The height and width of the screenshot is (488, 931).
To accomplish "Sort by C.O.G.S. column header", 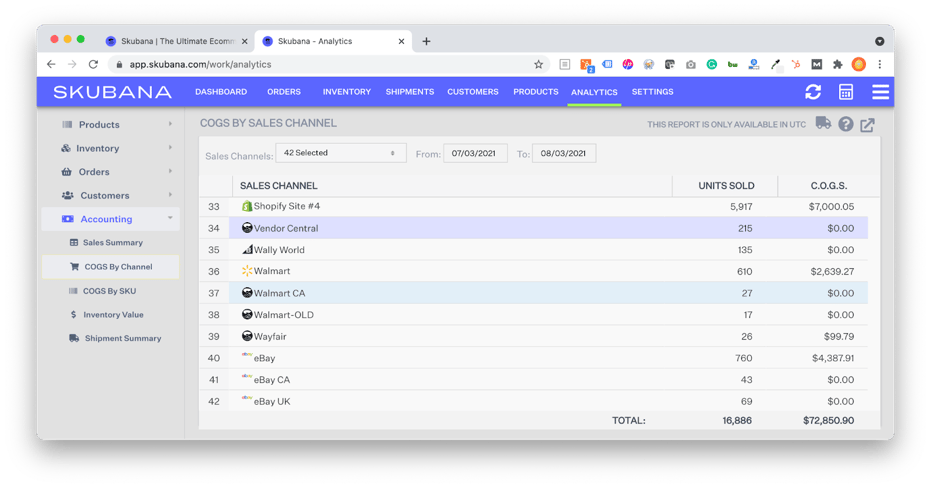I will pos(829,186).
